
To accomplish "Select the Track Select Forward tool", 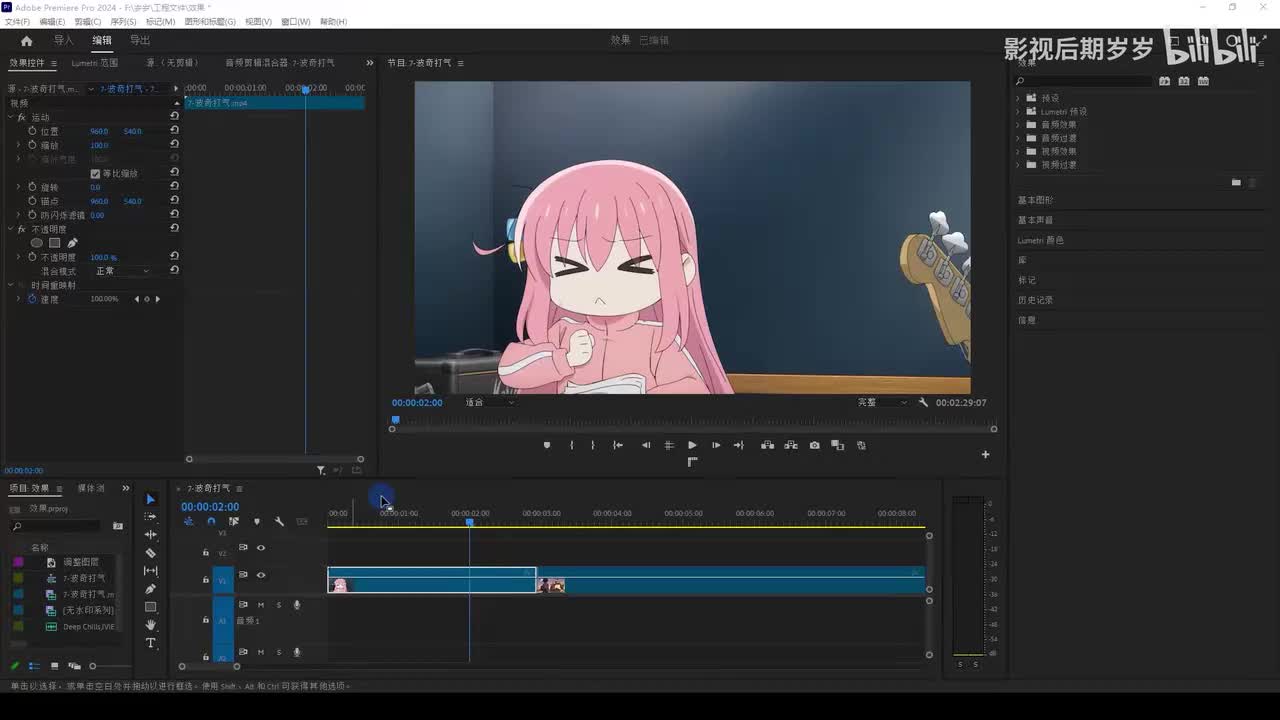I will [x=151, y=517].
